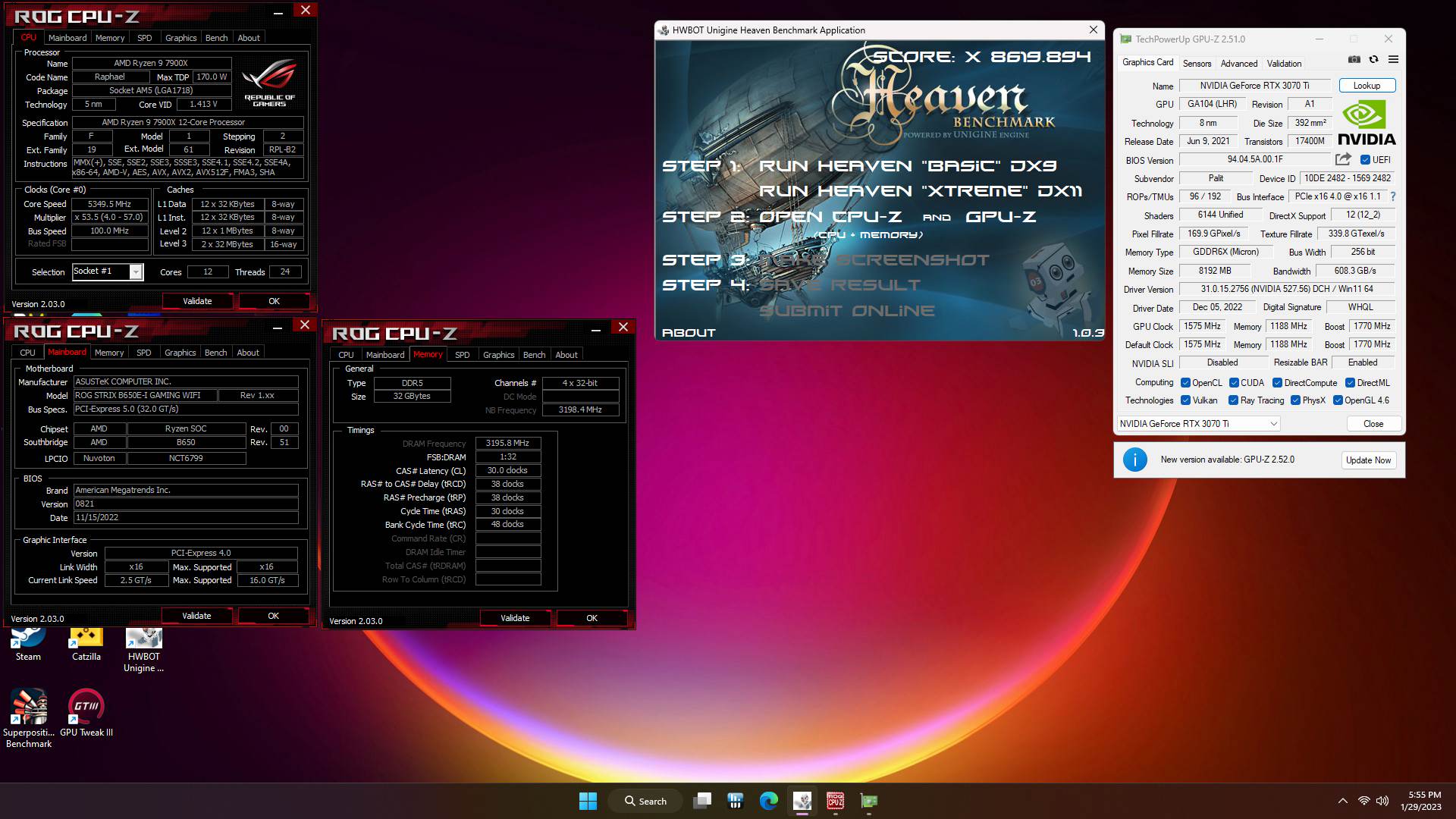
Task: Open the GPU-Z hamburger menu
Action: click(1393, 59)
